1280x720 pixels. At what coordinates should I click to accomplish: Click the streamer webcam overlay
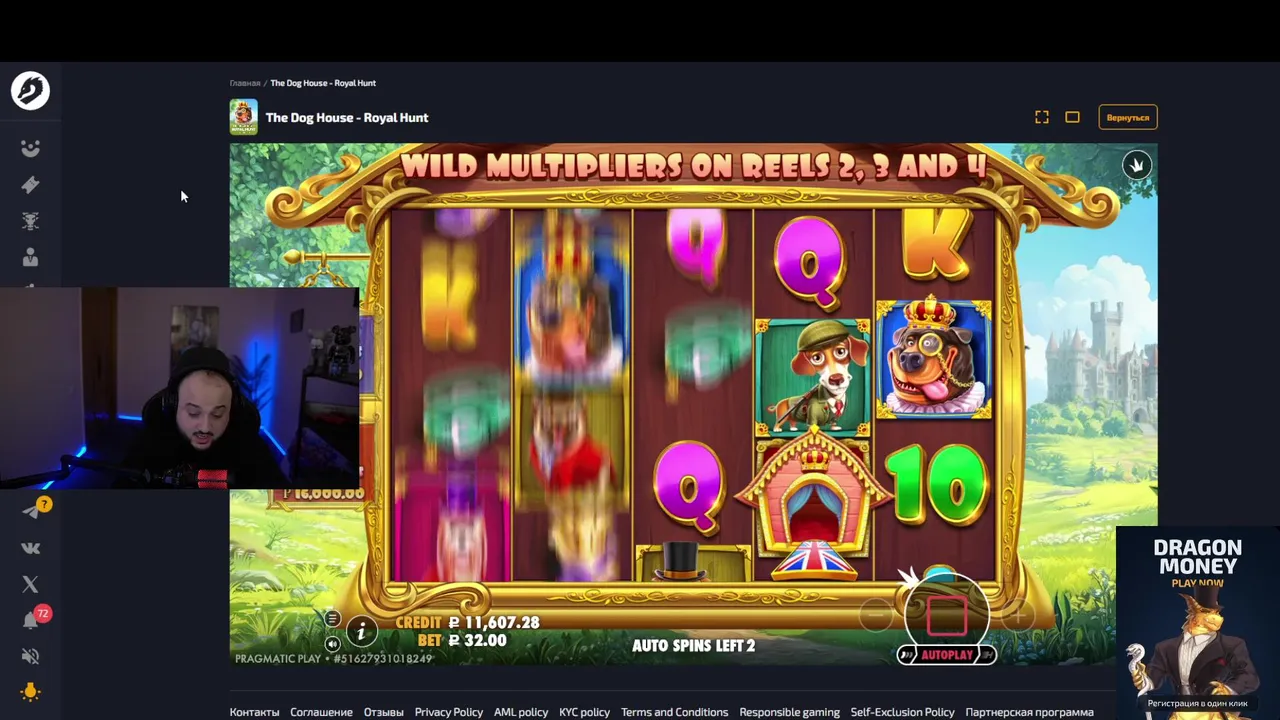coord(180,388)
